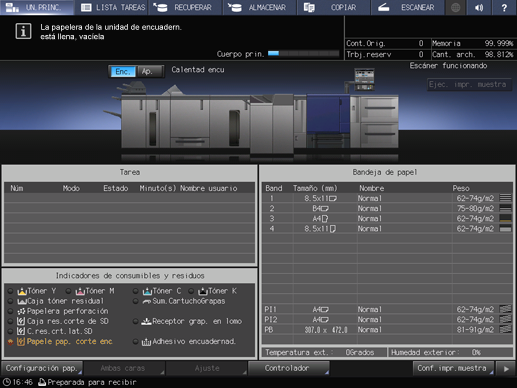This screenshot has height=388, width=517.
Task: Click tray 1 paper level icon
Action: click(505, 198)
